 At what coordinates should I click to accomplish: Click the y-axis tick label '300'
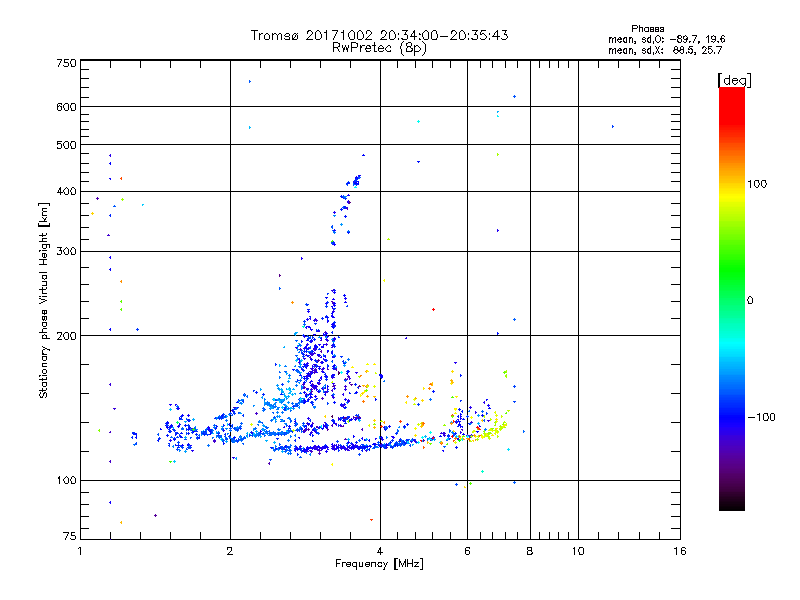(x=66, y=252)
